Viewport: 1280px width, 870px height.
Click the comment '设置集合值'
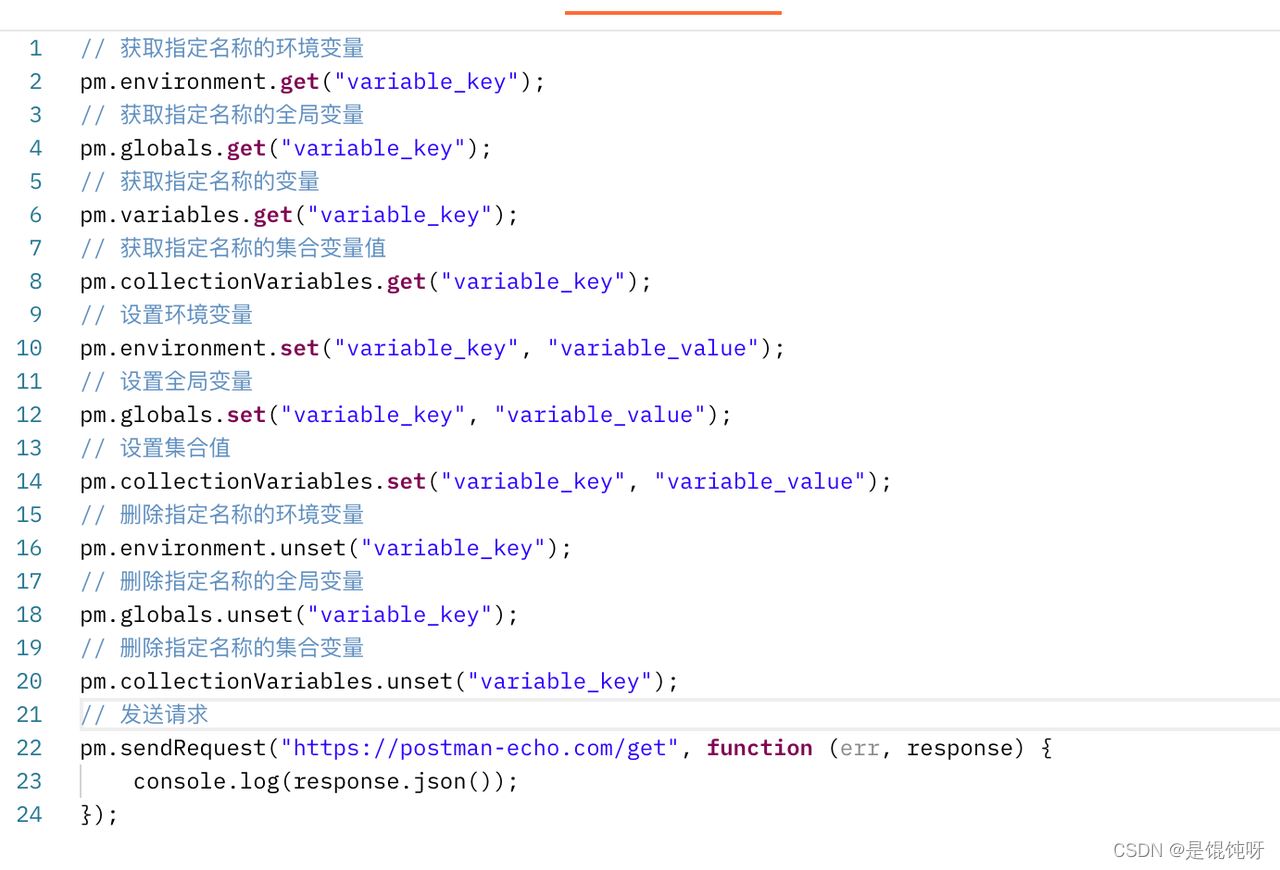point(176,448)
